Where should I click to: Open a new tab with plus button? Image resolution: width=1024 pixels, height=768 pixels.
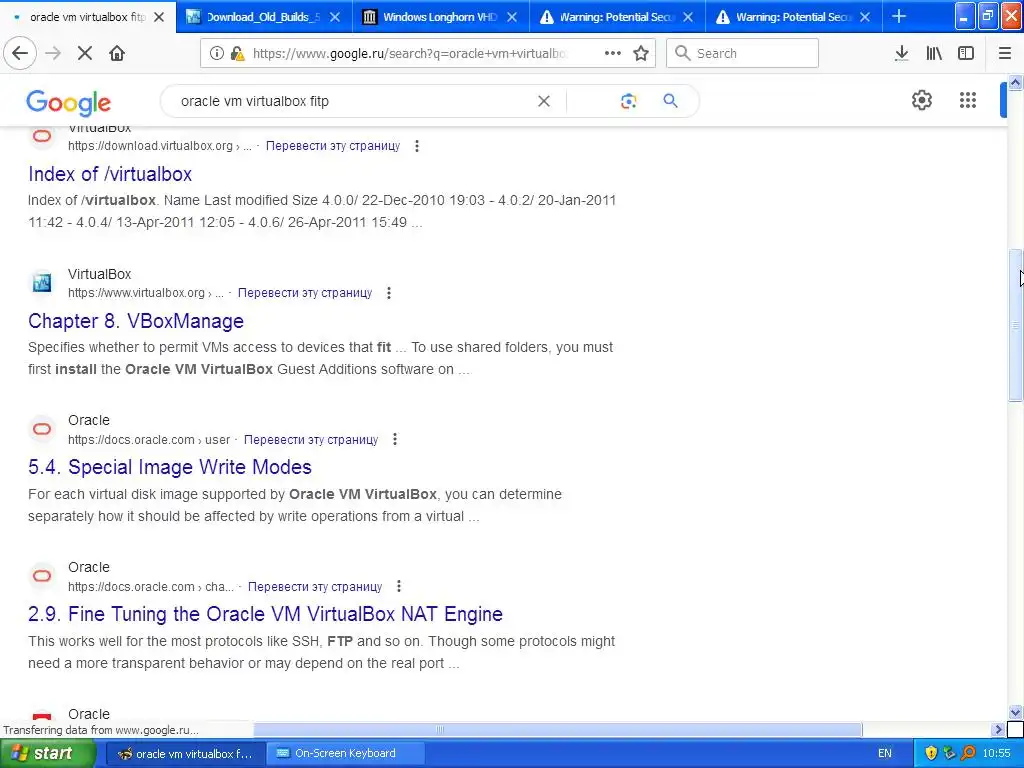(x=899, y=16)
